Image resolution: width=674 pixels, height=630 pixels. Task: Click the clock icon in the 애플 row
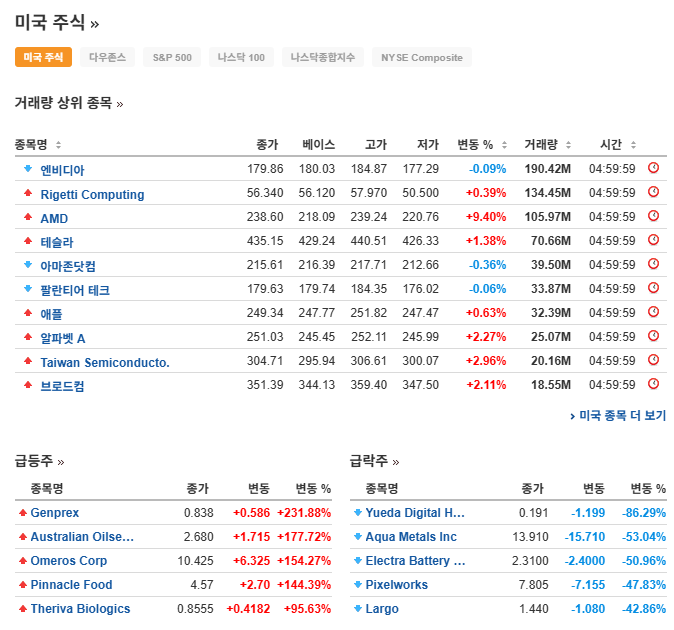pyautogui.click(x=653, y=312)
